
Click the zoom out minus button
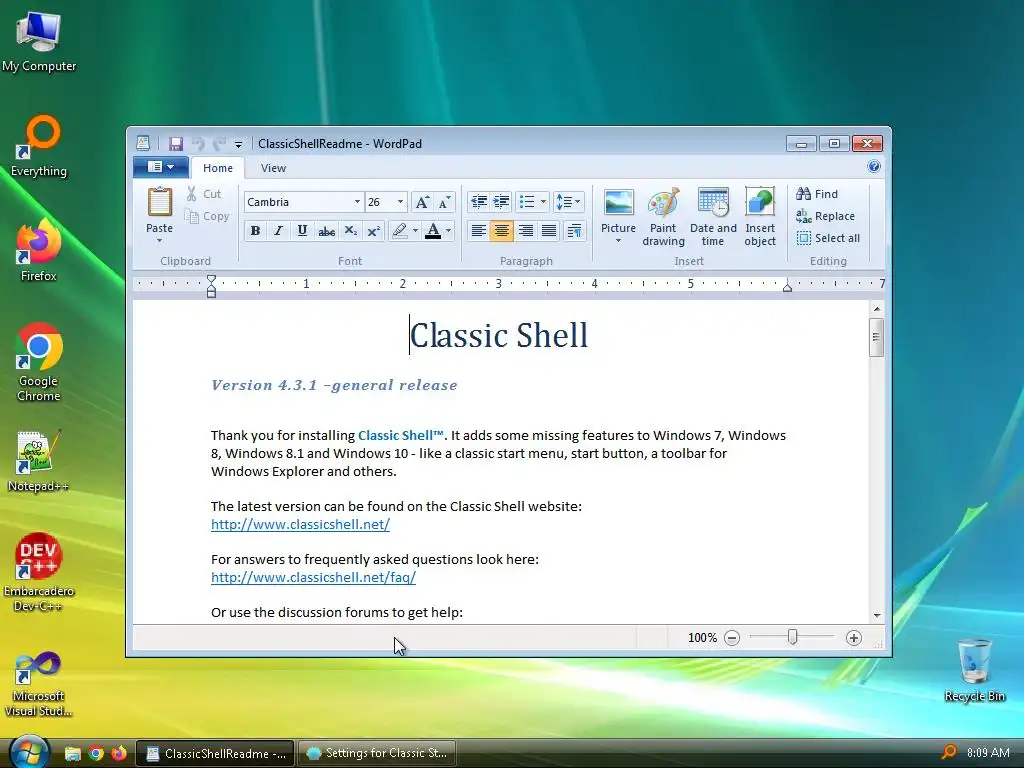pyautogui.click(x=732, y=638)
